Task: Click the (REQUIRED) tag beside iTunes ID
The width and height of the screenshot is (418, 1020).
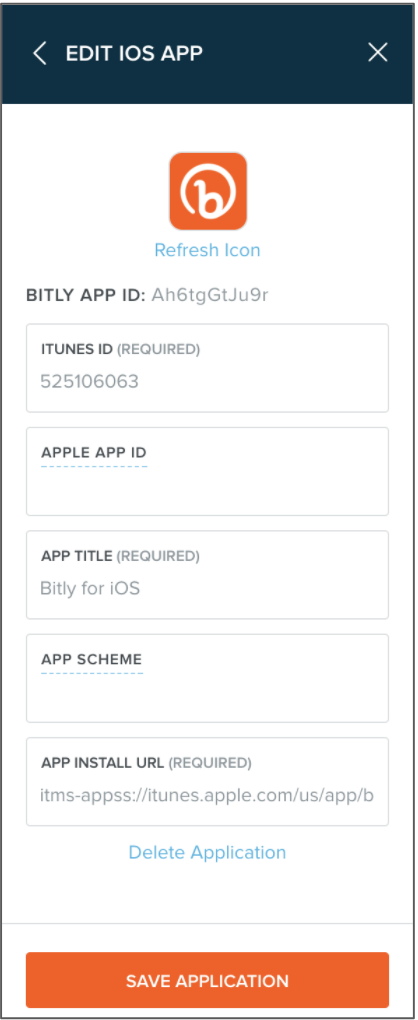Action: coord(158,349)
